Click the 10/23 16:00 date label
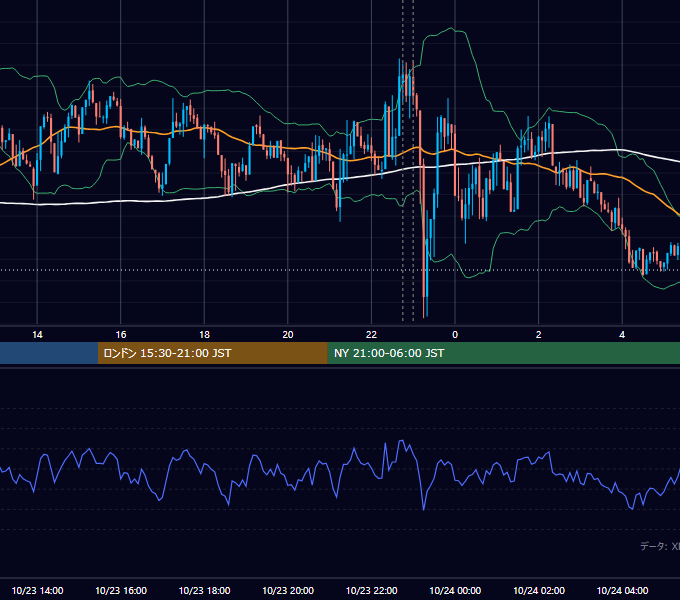 (121, 590)
